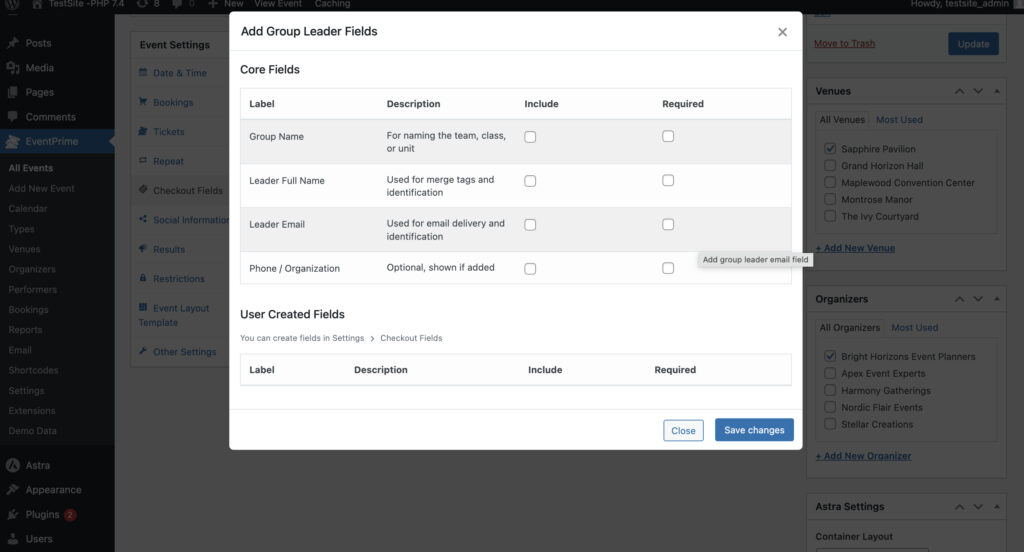
Task: Toggle Required checkbox for Phone / Organization
Action: click(x=668, y=268)
